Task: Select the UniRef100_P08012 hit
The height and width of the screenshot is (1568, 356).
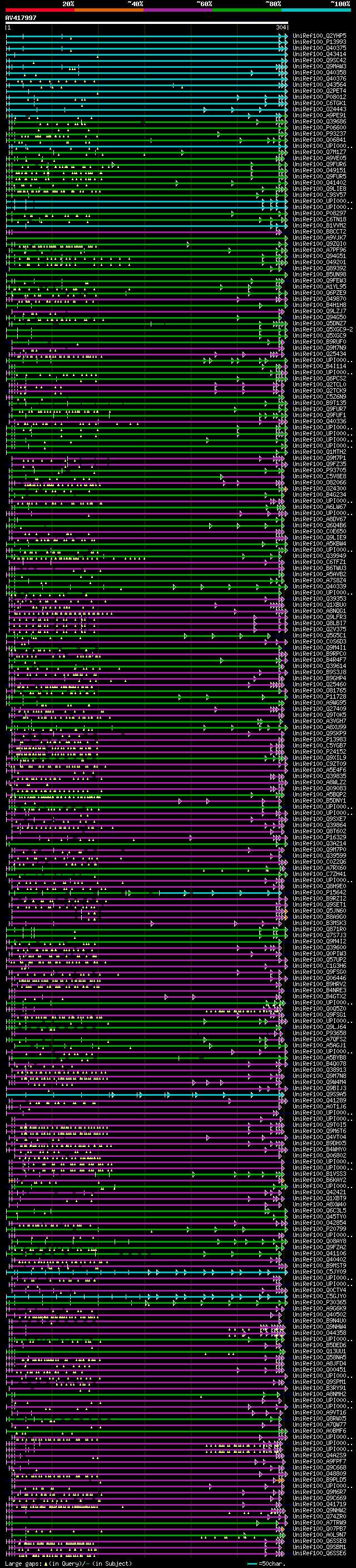Action: click(x=319, y=97)
